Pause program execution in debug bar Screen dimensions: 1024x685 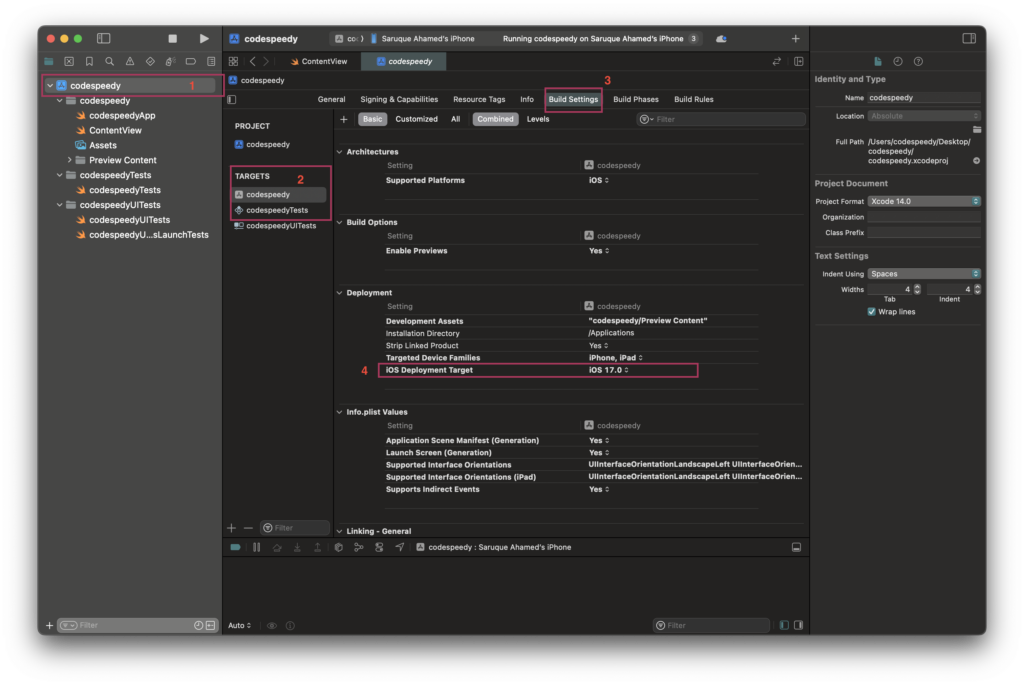pos(257,547)
